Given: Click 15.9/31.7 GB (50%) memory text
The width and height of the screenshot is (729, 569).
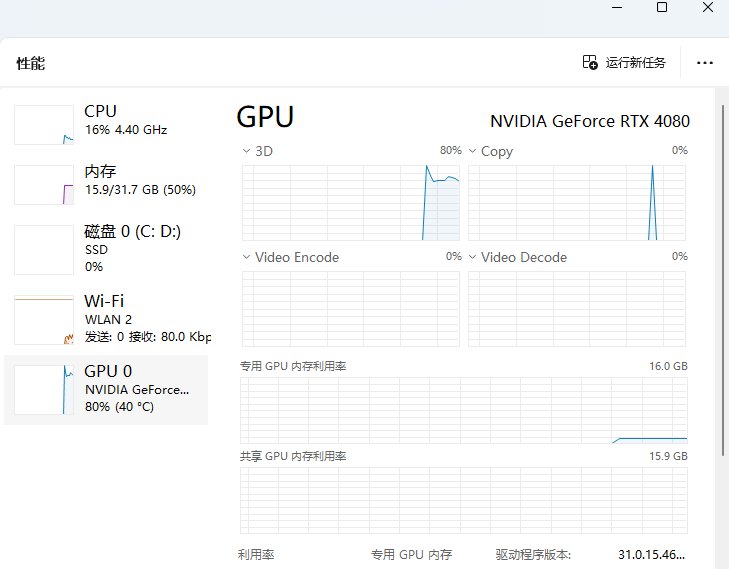Looking at the screenshot, I should 140,190.
